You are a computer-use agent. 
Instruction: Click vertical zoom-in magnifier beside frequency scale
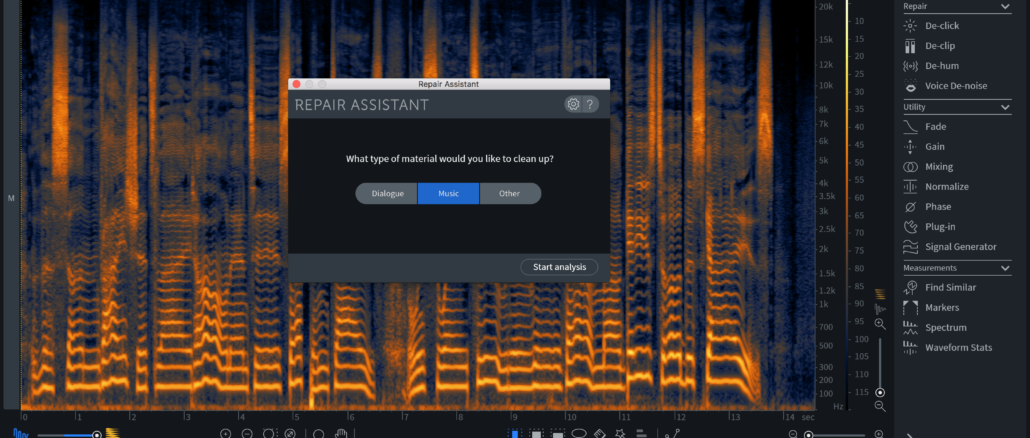coord(880,324)
